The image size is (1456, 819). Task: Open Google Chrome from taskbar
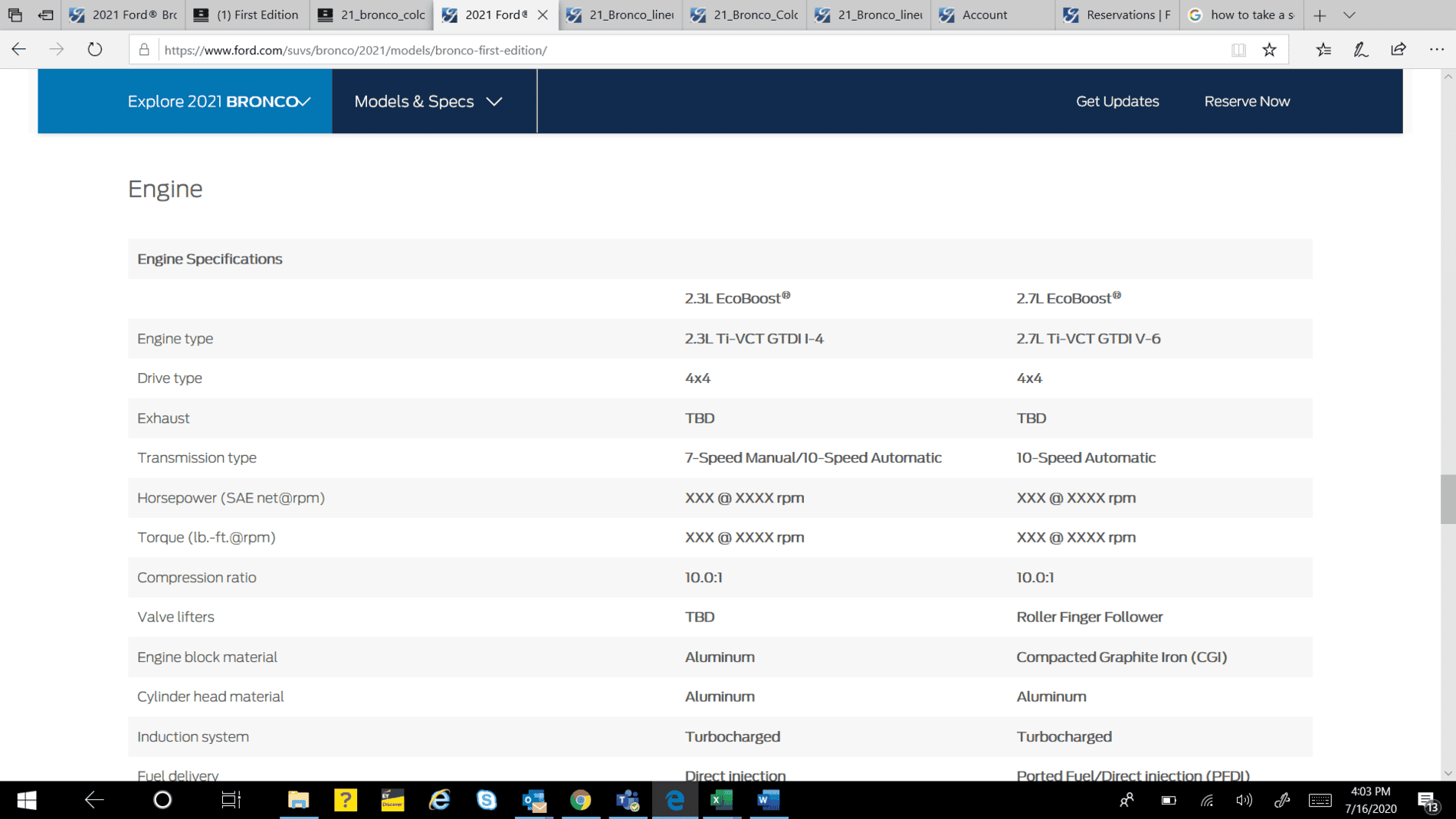[x=581, y=800]
